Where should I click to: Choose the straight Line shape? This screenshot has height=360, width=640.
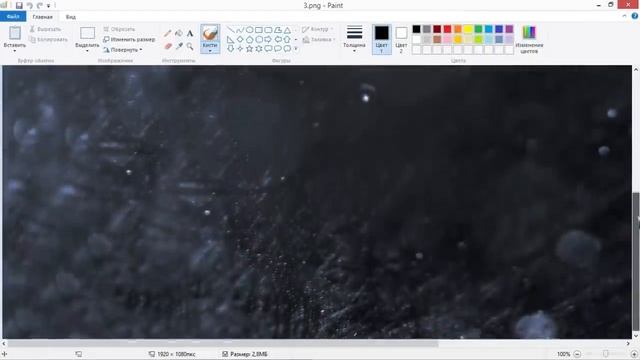point(231,30)
